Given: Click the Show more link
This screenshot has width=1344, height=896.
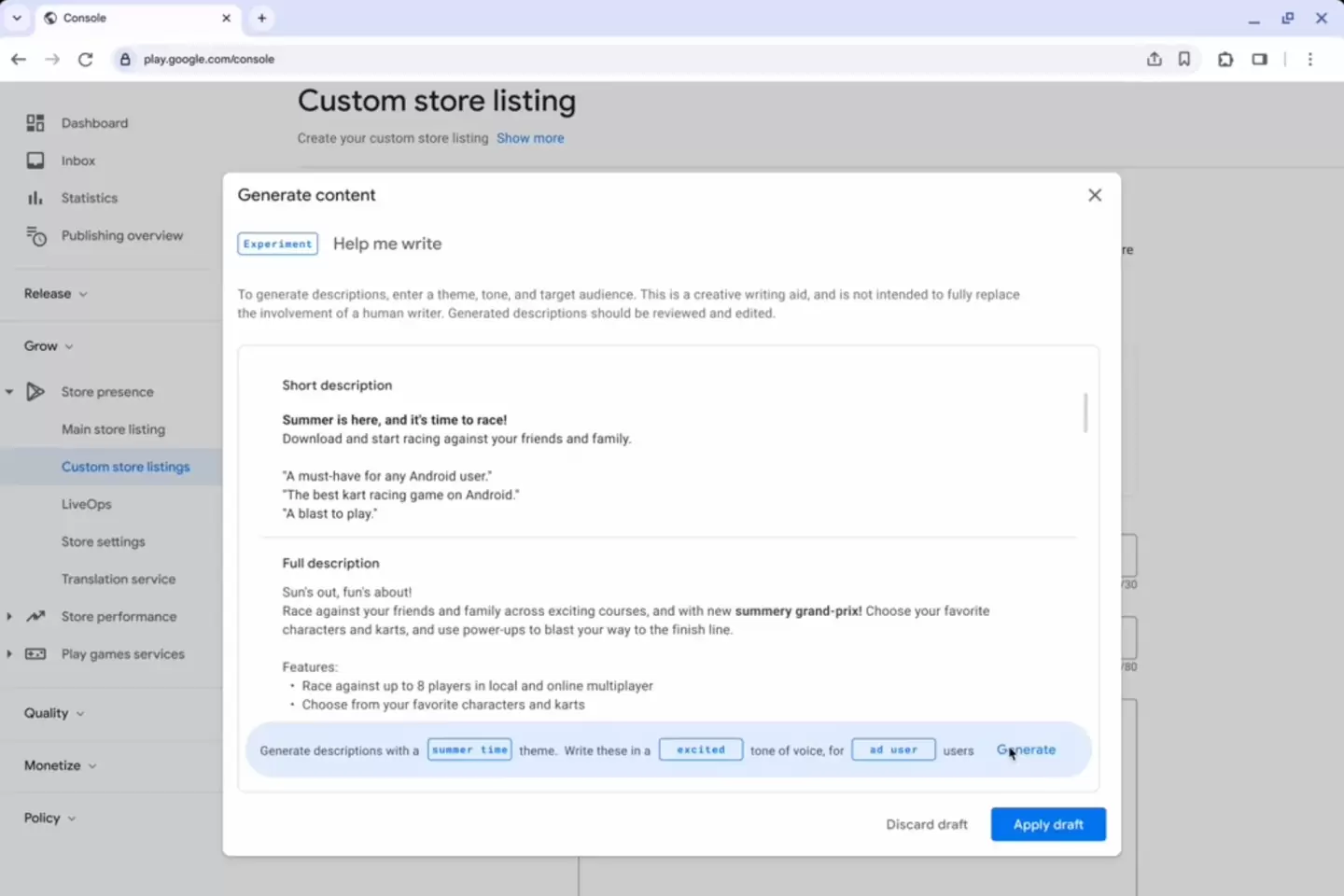Looking at the screenshot, I should pyautogui.click(x=530, y=138).
